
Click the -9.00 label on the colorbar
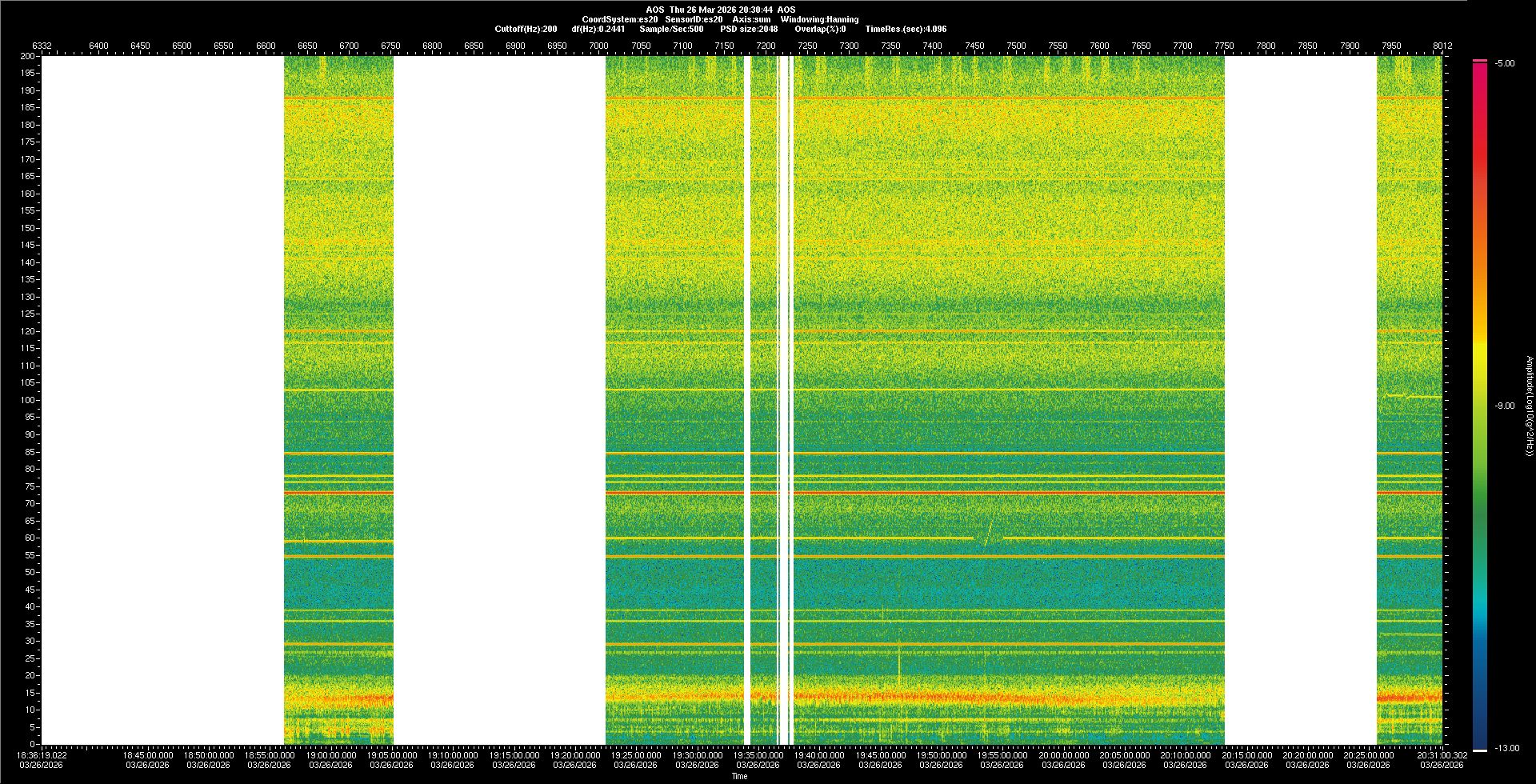tap(1504, 406)
